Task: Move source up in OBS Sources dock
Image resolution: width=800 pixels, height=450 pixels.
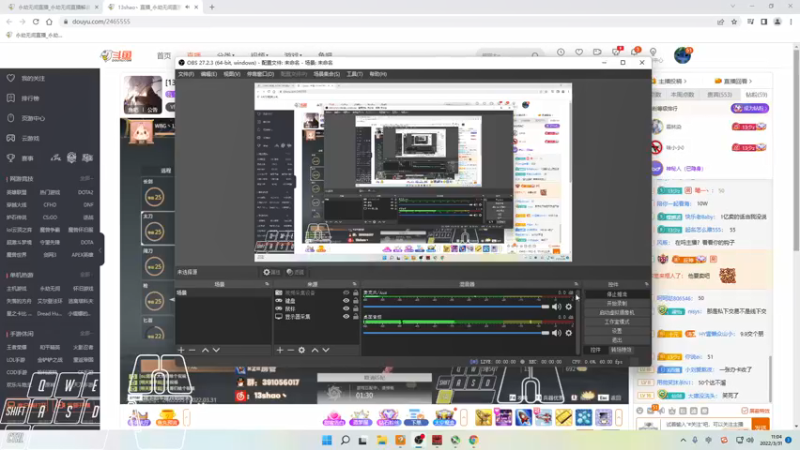Action: click(315, 350)
